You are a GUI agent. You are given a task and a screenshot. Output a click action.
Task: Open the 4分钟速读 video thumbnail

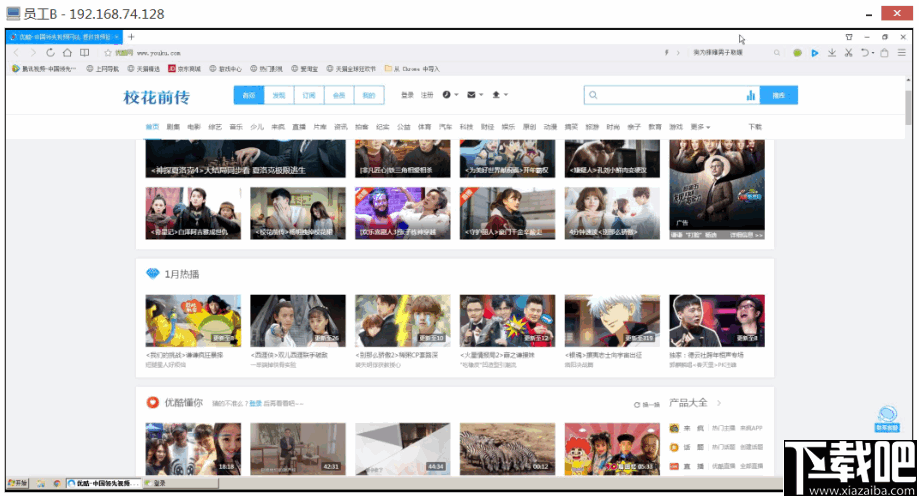612,213
